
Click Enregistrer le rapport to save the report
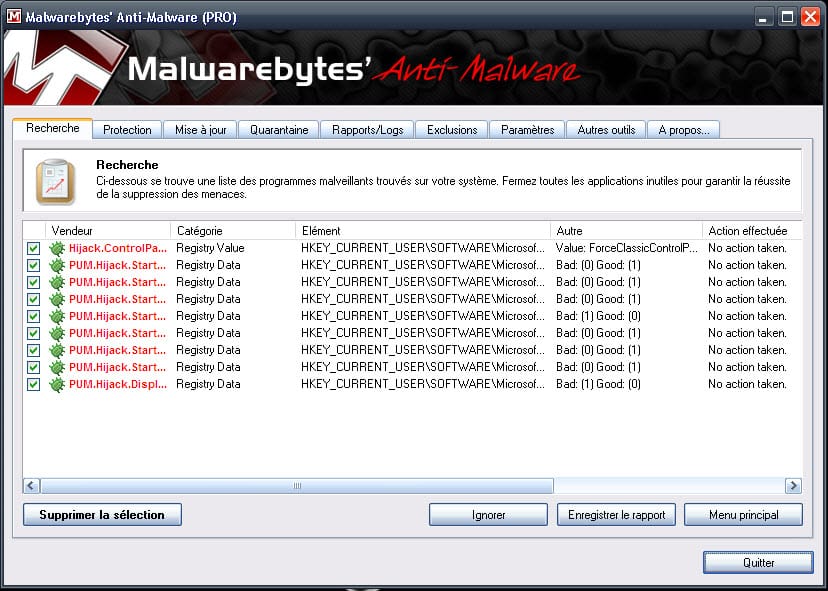point(616,515)
